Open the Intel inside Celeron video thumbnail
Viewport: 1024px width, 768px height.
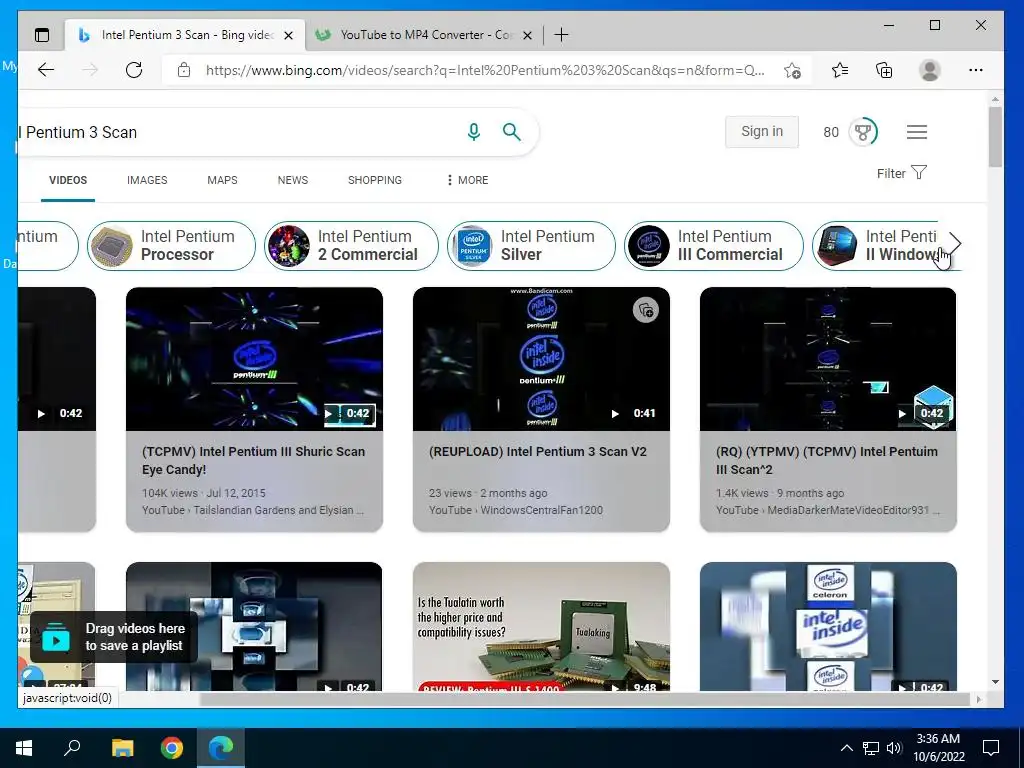pyautogui.click(x=828, y=626)
